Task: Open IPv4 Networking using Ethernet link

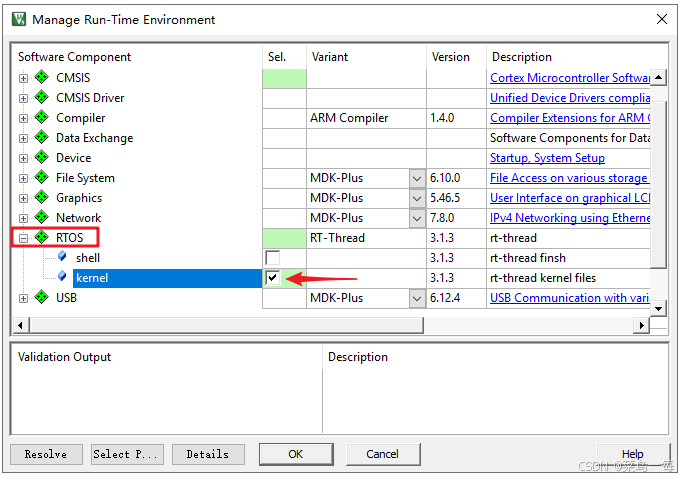Action: pyautogui.click(x=570, y=218)
